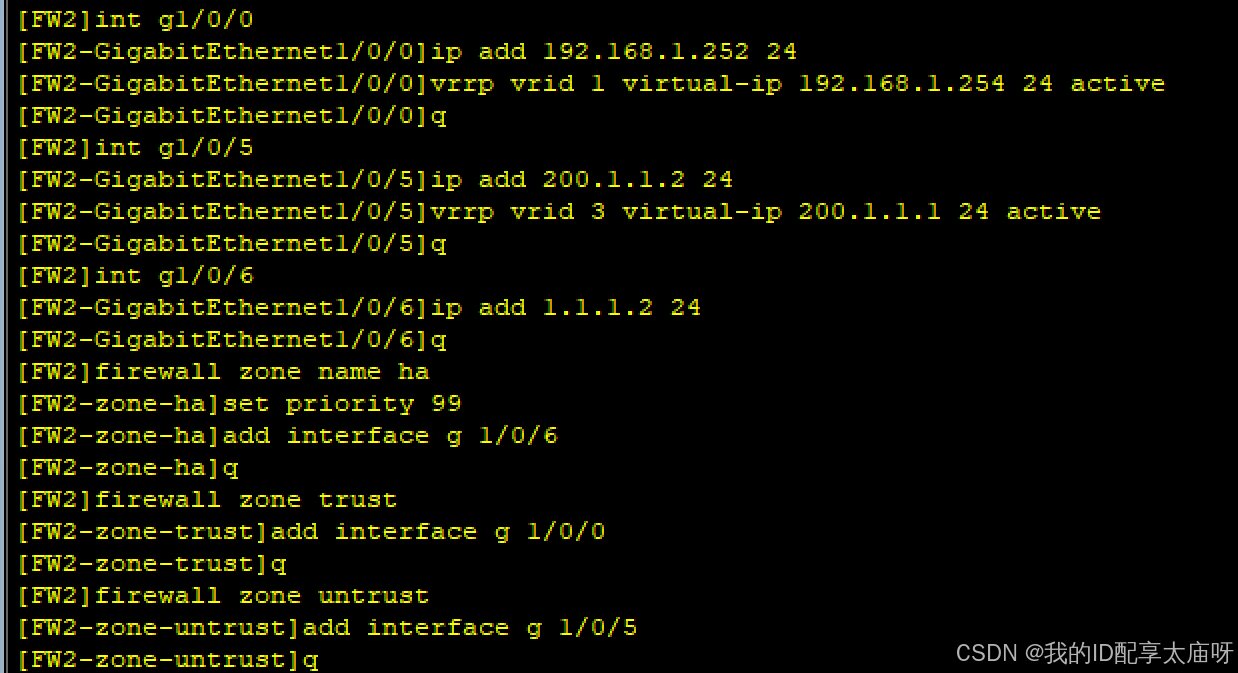Viewport: 1238px width, 673px height.
Task: Click the 'add interface g 1/0/6' line
Action: click(287, 436)
